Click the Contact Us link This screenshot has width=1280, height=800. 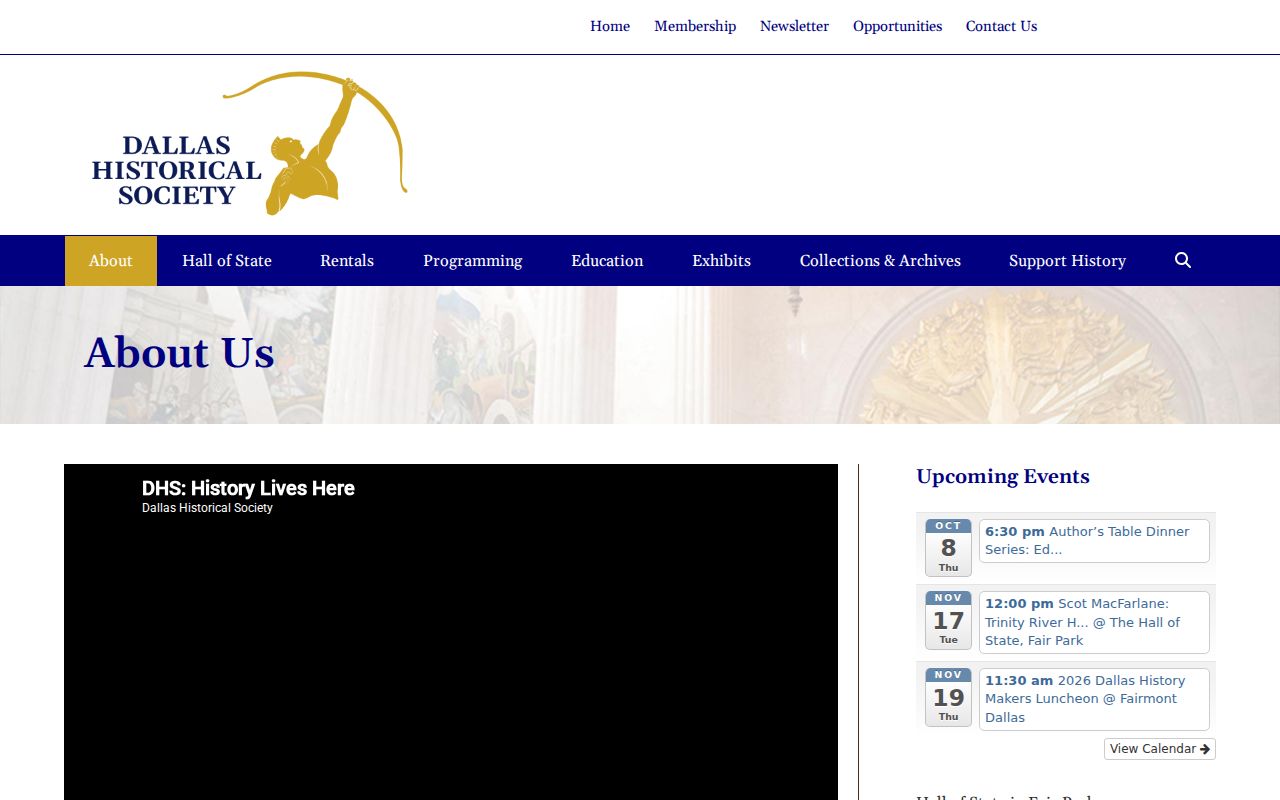(x=1001, y=26)
